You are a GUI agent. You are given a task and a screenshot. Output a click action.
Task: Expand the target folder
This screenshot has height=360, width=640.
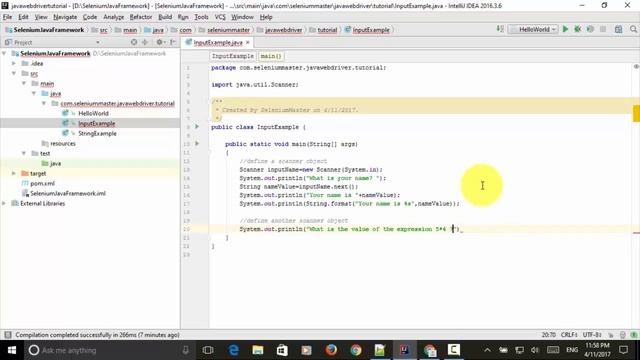click(14, 173)
